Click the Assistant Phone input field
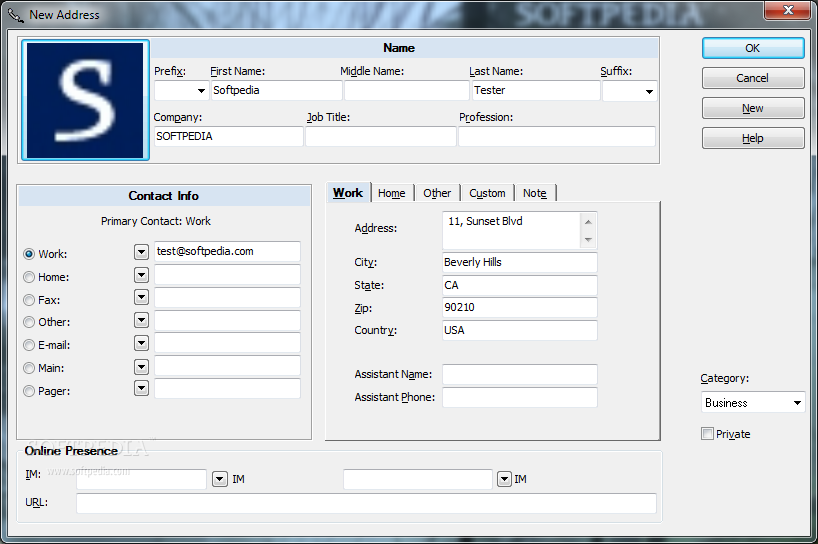 (520, 397)
